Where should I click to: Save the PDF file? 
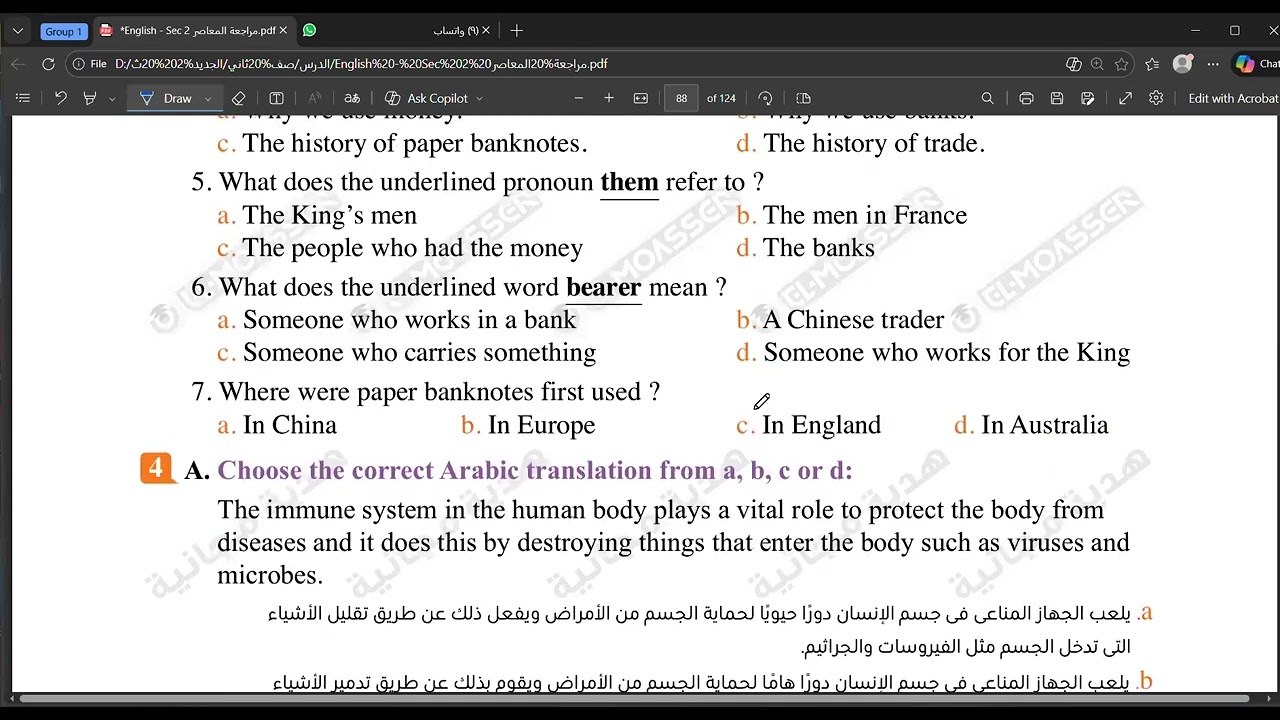coord(1057,98)
